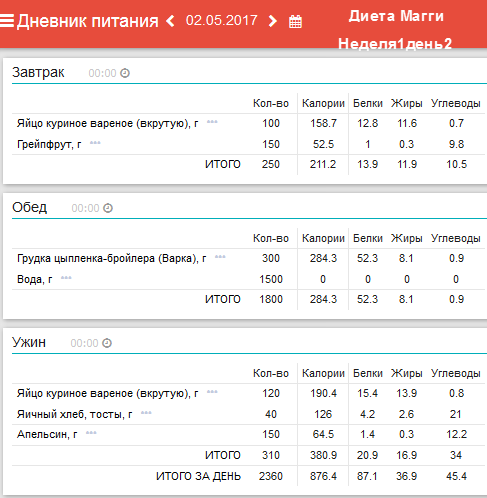
Task: Open options dots for Вода
Action: coord(66,278)
